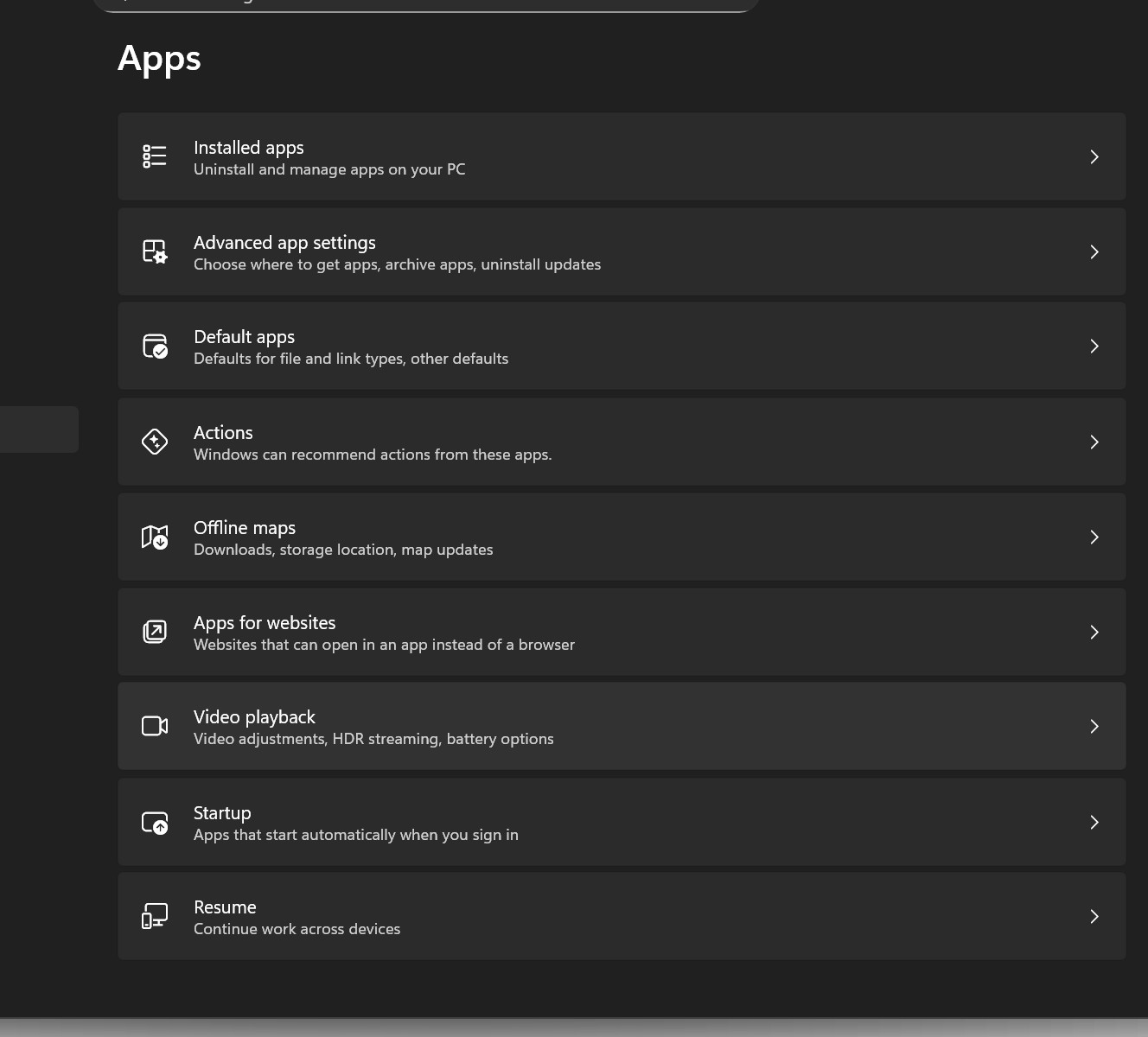Select the Actions title
Image resolution: width=1148 pixels, height=1037 pixels.
223,433
